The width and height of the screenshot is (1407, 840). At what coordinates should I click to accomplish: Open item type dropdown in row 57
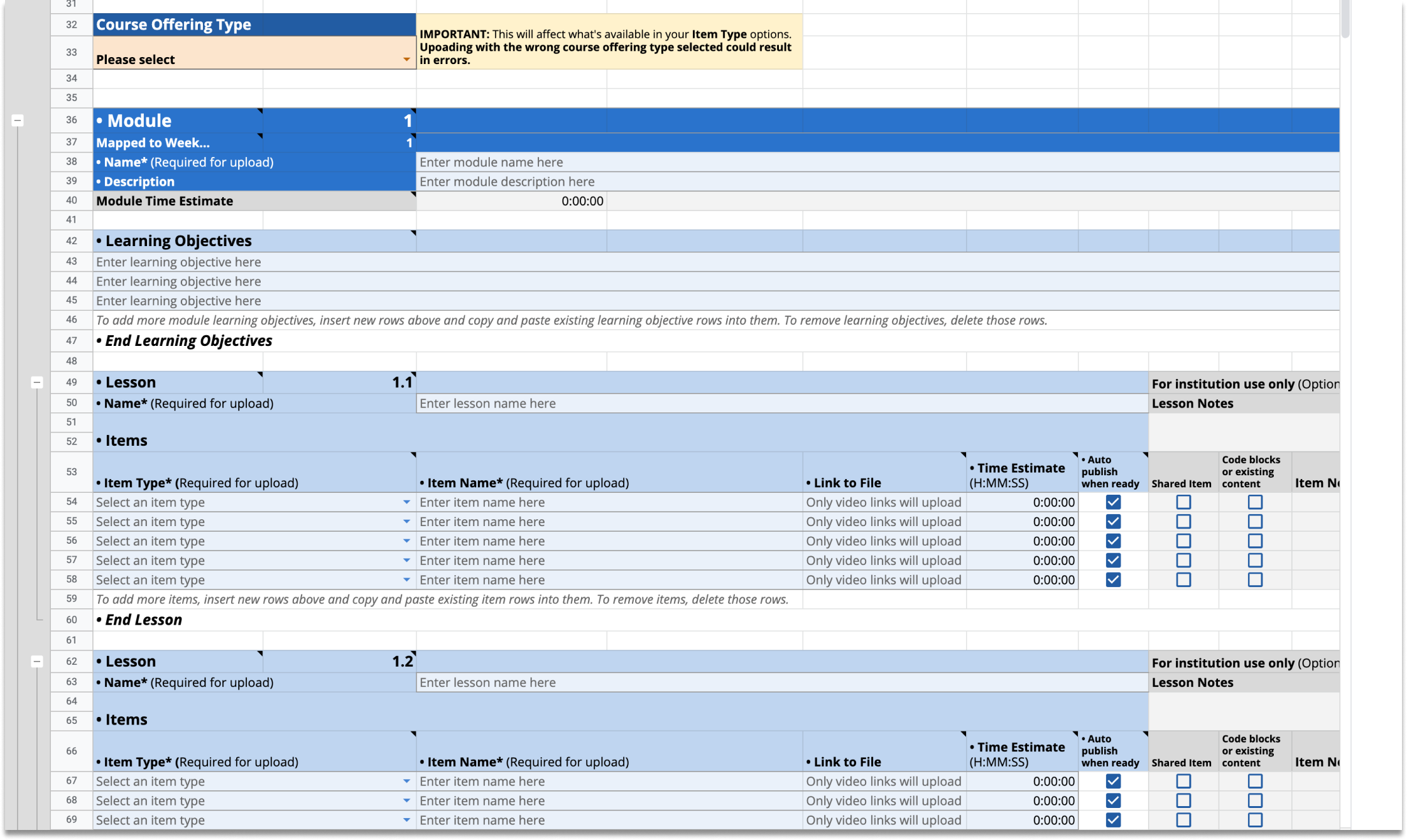(x=406, y=561)
